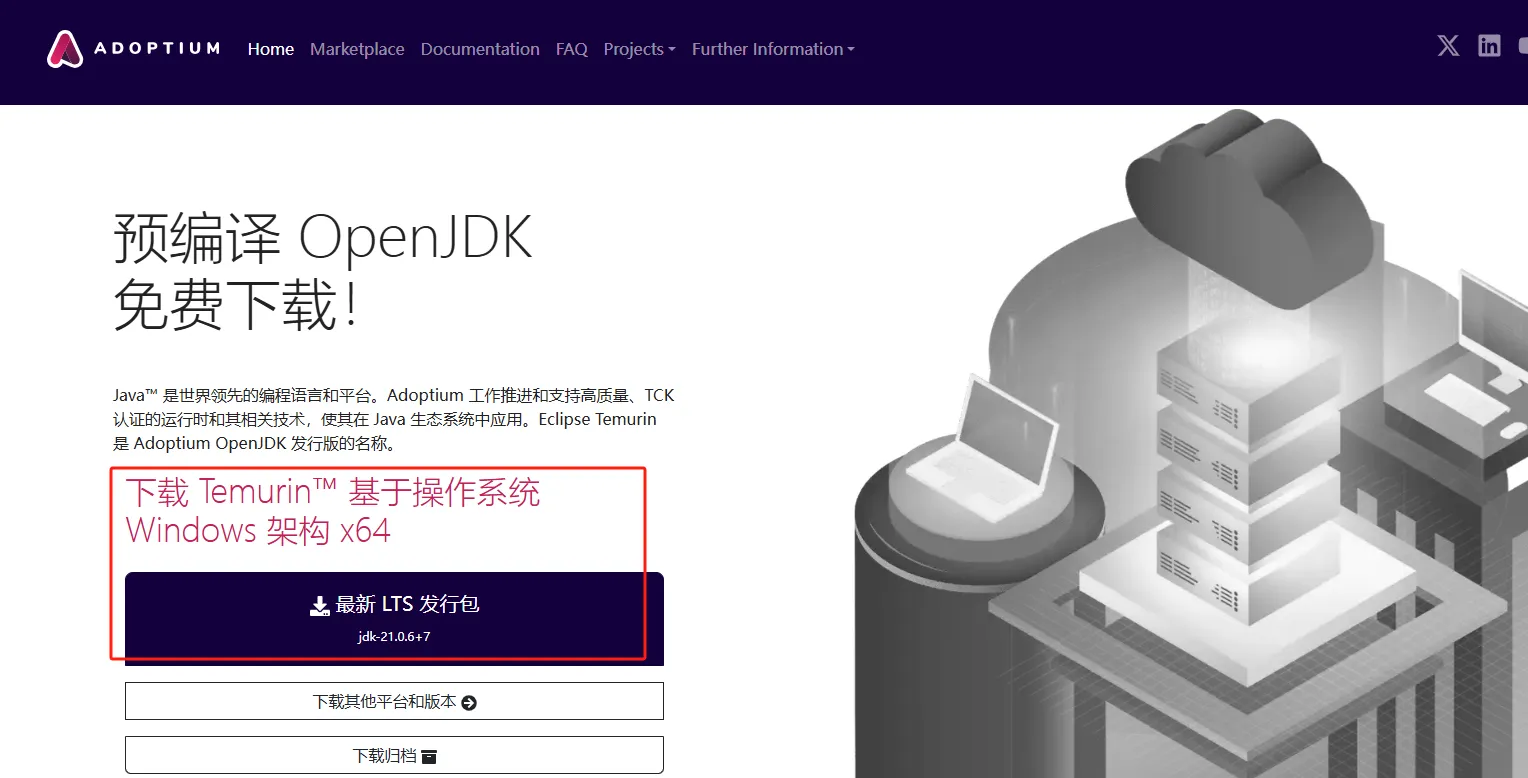Click the 下载其他平台和版本 button text
Image resolution: width=1528 pixels, height=778 pixels.
(x=384, y=702)
